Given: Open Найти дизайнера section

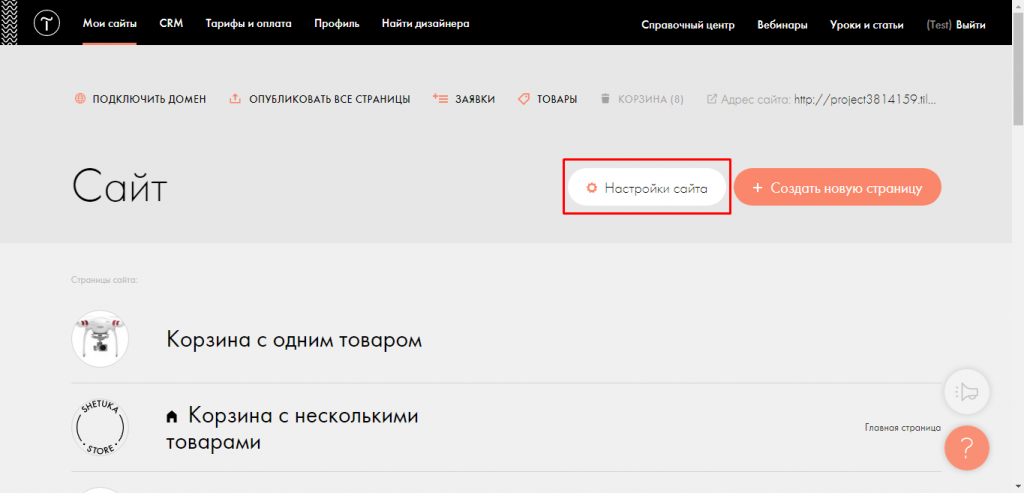Looking at the screenshot, I should click(x=425, y=24).
